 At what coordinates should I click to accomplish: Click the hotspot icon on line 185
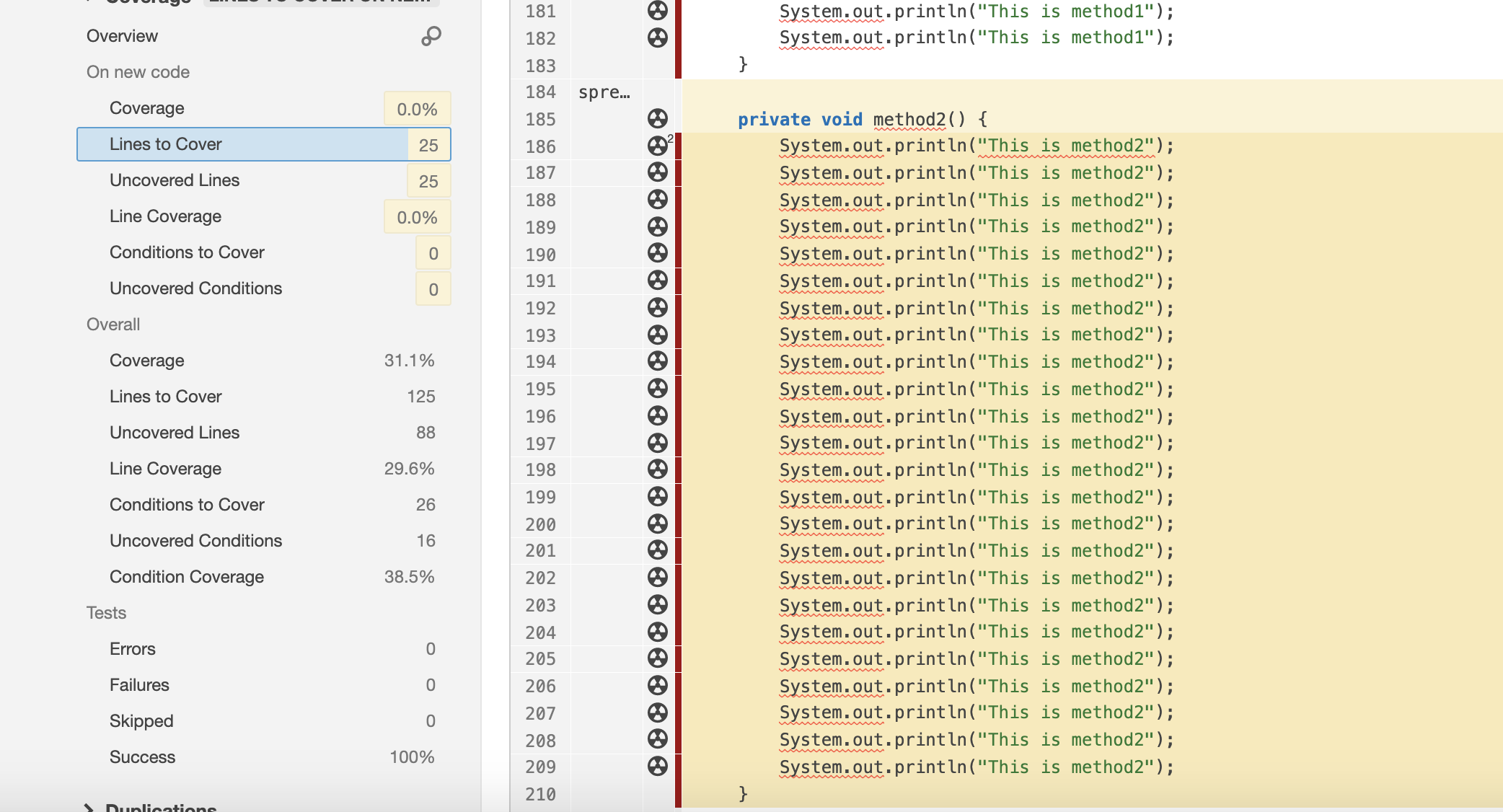tap(657, 118)
